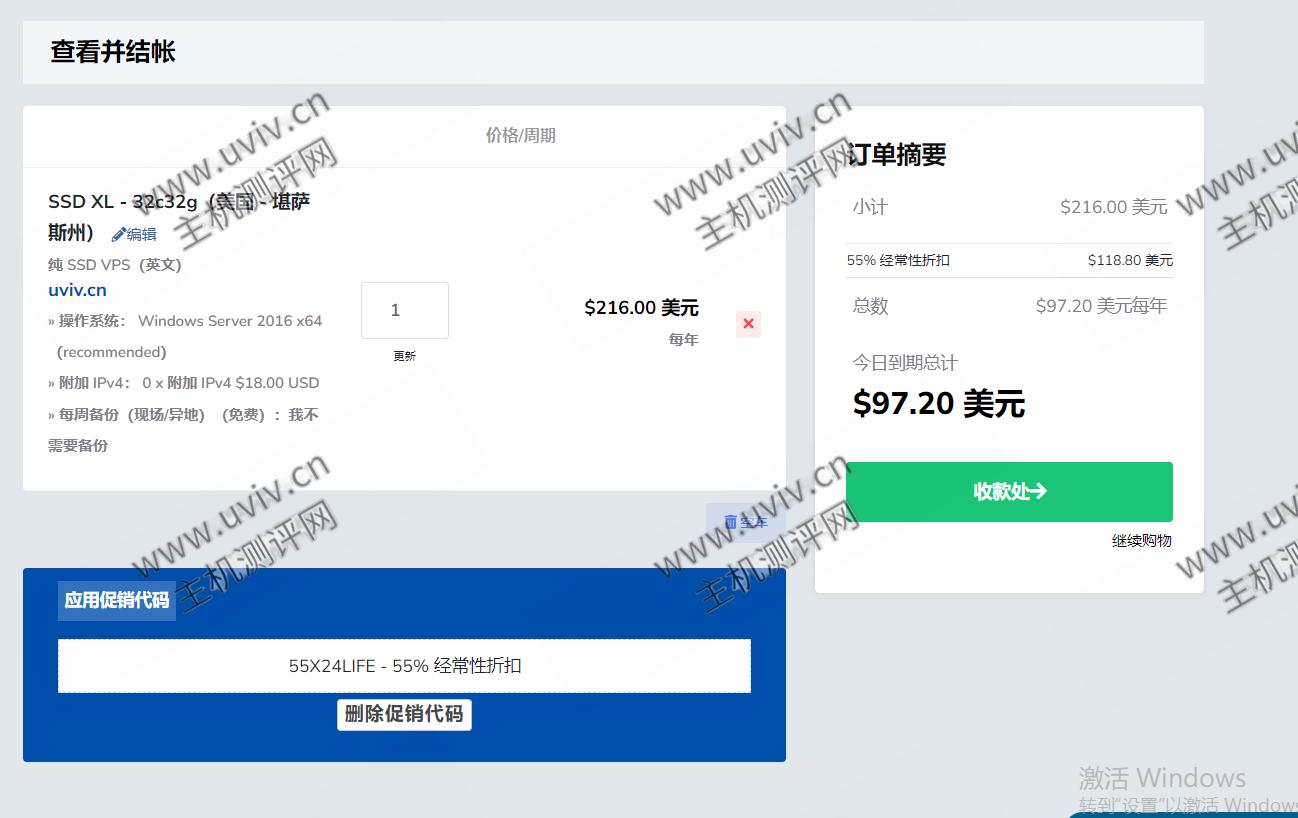Click the 查看并结帐 page heading
Screen dimensions: 1298x818
113,52
